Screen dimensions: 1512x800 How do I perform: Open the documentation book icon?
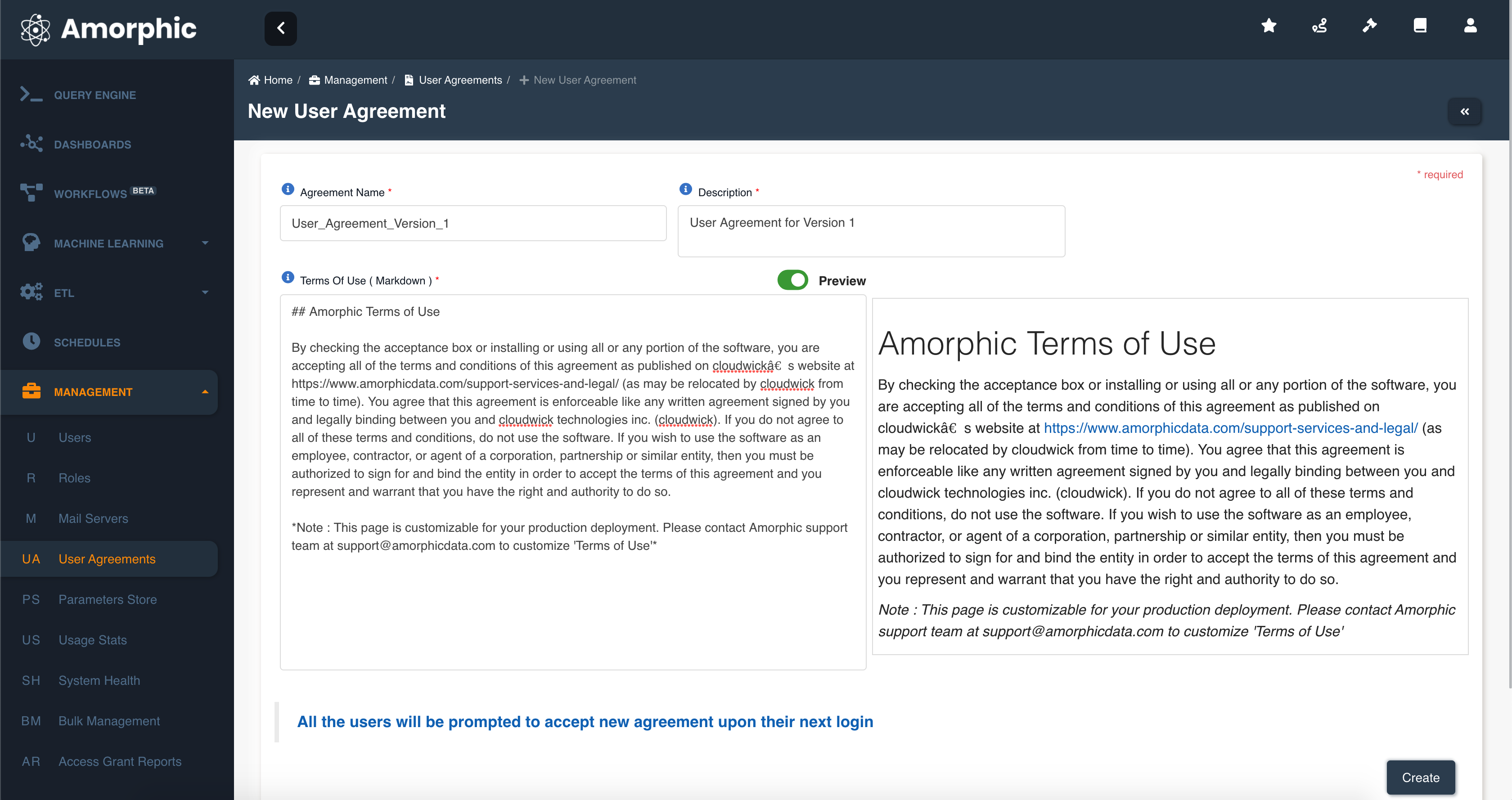coord(1421,26)
